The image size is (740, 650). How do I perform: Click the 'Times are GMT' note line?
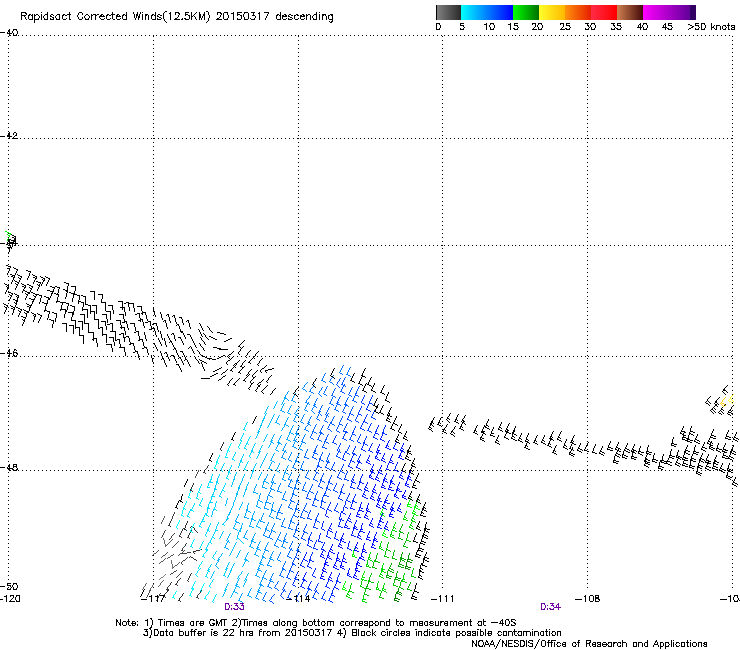click(315, 623)
